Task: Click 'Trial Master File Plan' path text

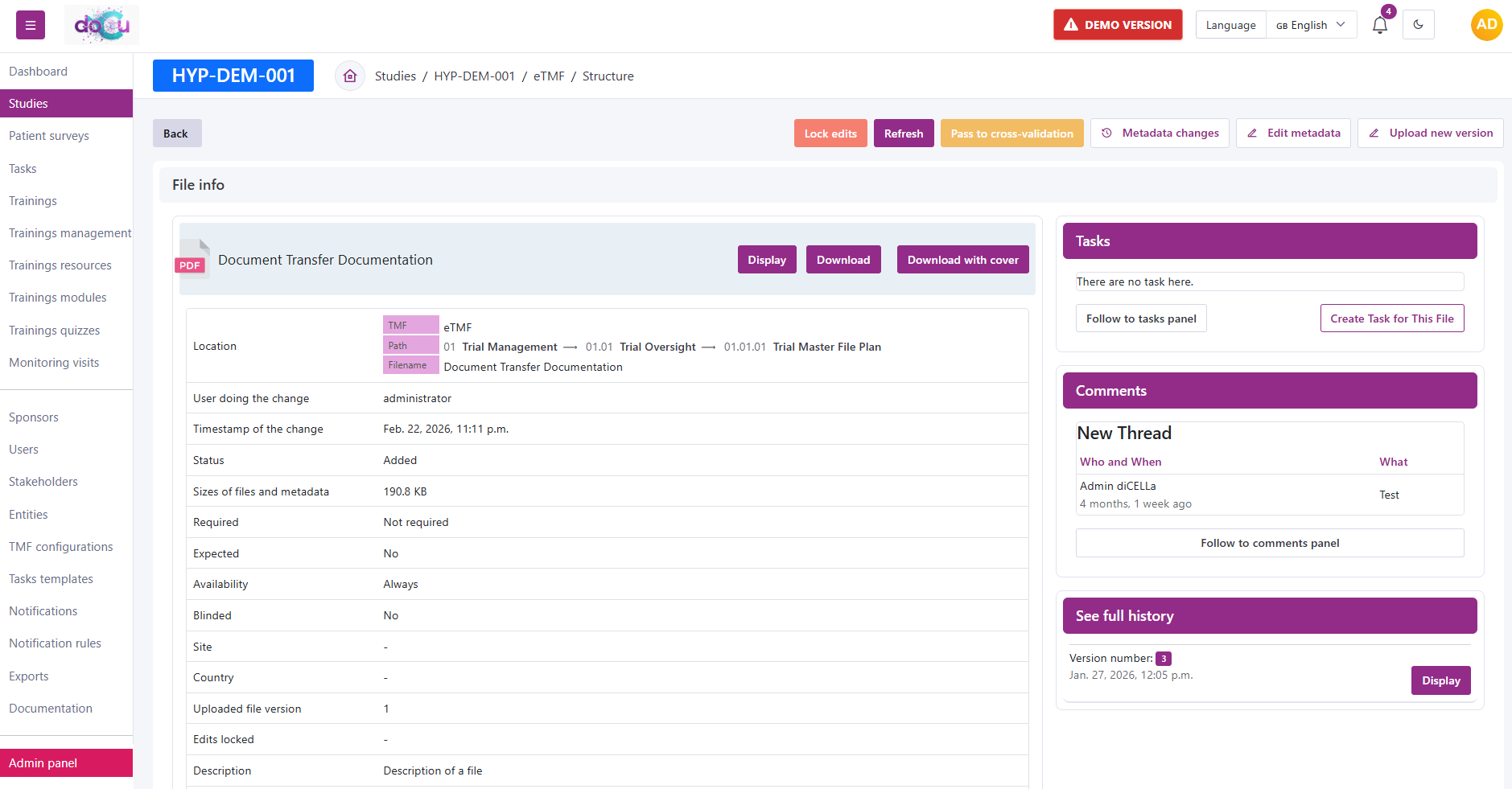Action: click(x=827, y=347)
